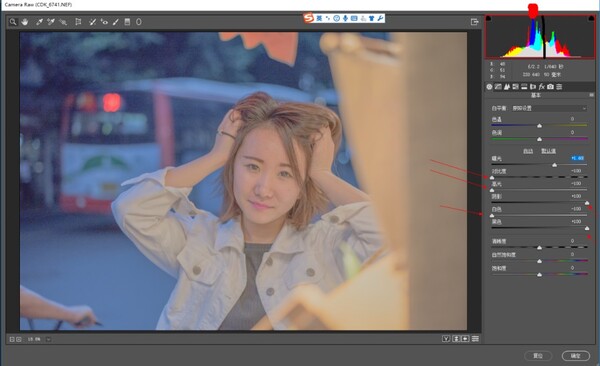Click the portrait photo preview
This screenshot has height=366, width=600.
pos(243,181)
